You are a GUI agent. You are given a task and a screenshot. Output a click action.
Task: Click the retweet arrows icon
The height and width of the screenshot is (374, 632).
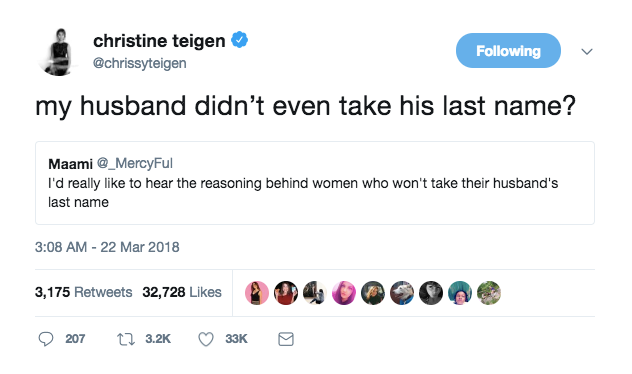click(126, 339)
